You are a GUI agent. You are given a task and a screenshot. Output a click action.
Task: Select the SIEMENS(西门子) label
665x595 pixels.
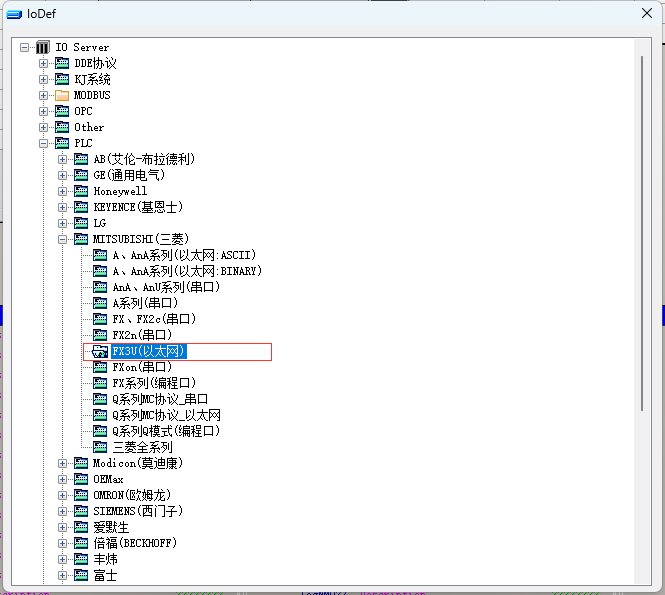tap(138, 511)
